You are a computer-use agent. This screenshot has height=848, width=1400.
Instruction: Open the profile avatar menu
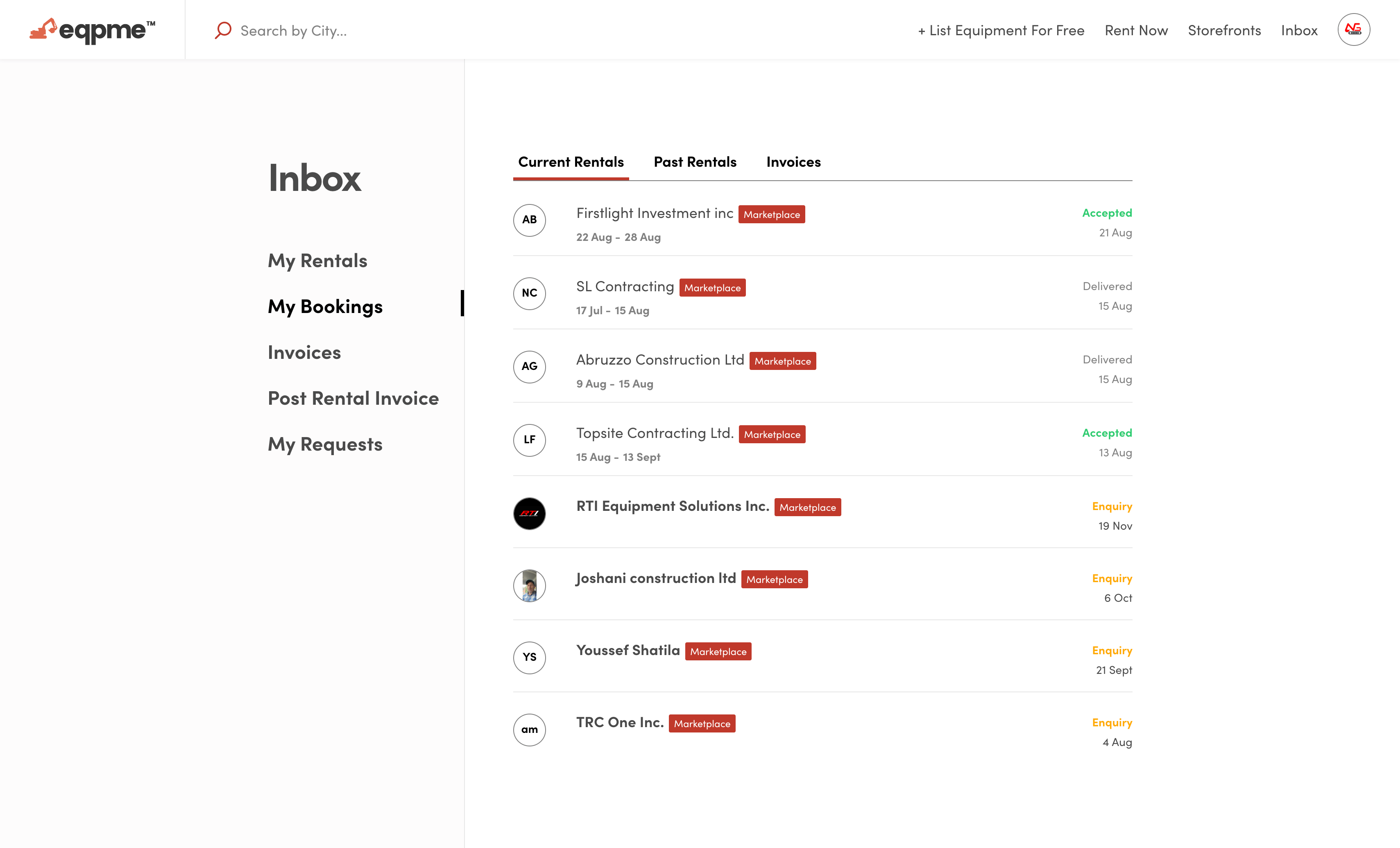[1354, 29]
